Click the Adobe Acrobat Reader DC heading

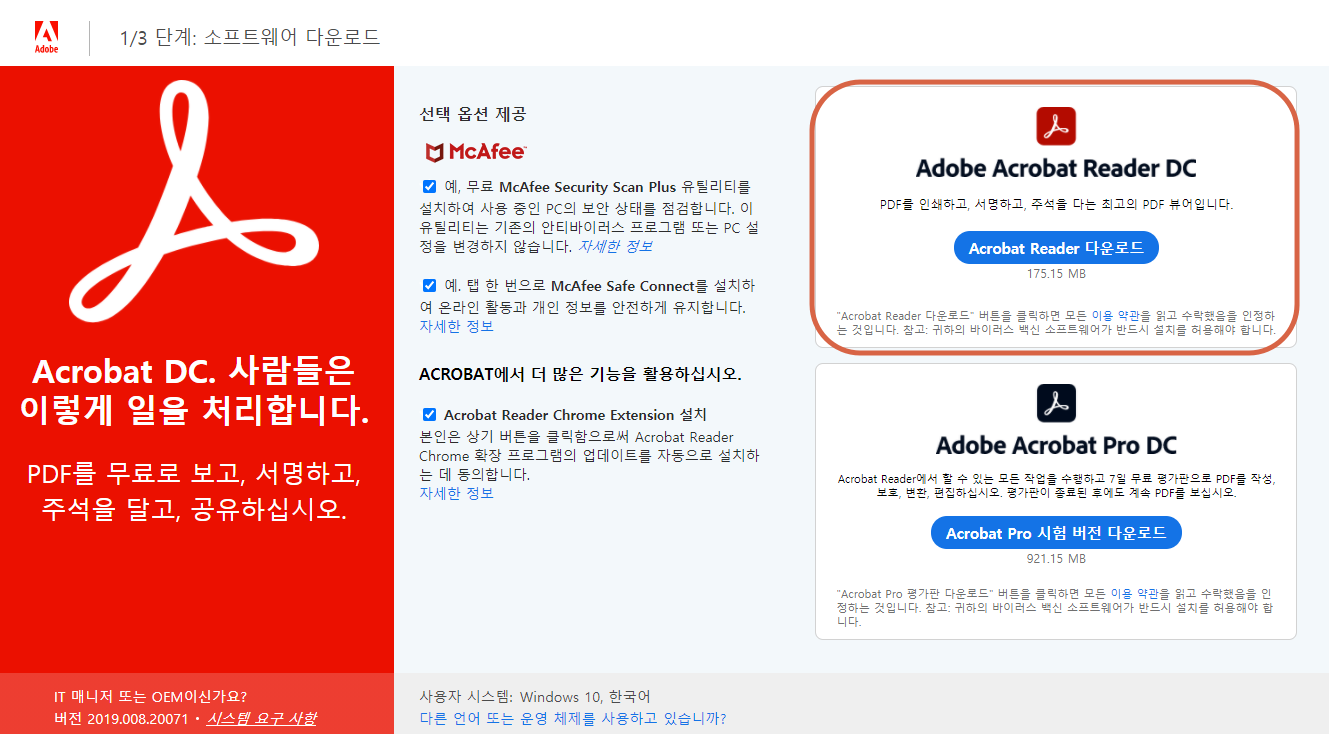(1056, 168)
